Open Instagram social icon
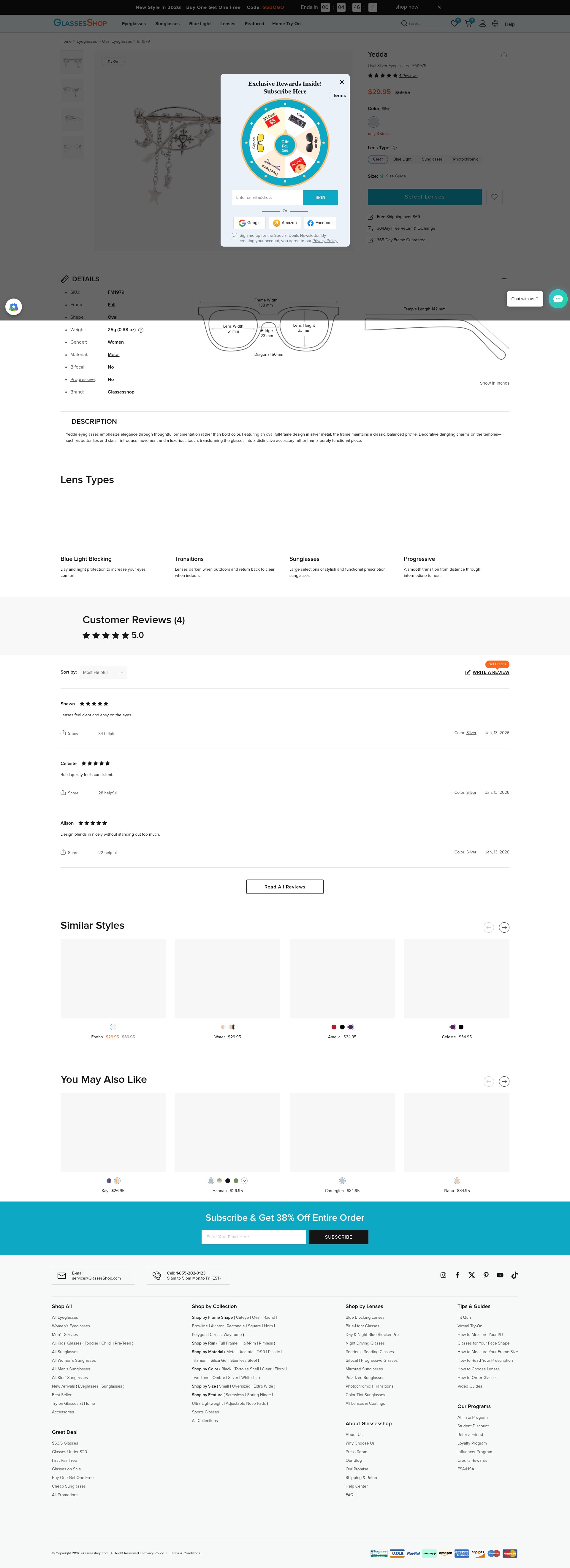 click(x=443, y=1275)
